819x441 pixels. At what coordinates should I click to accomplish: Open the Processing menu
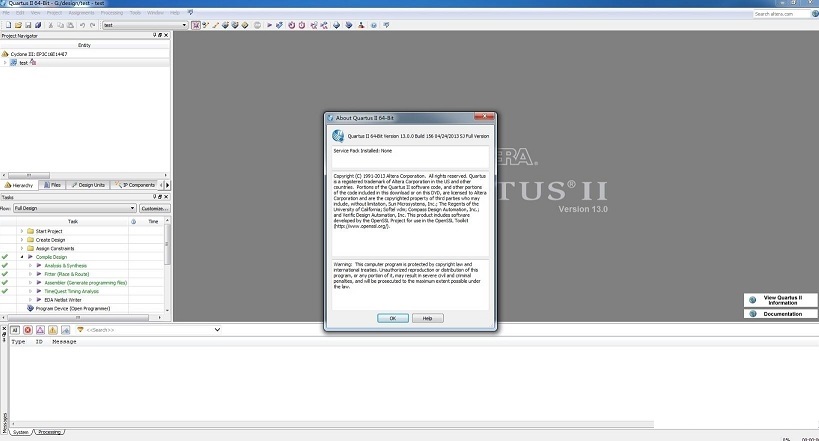112,13
